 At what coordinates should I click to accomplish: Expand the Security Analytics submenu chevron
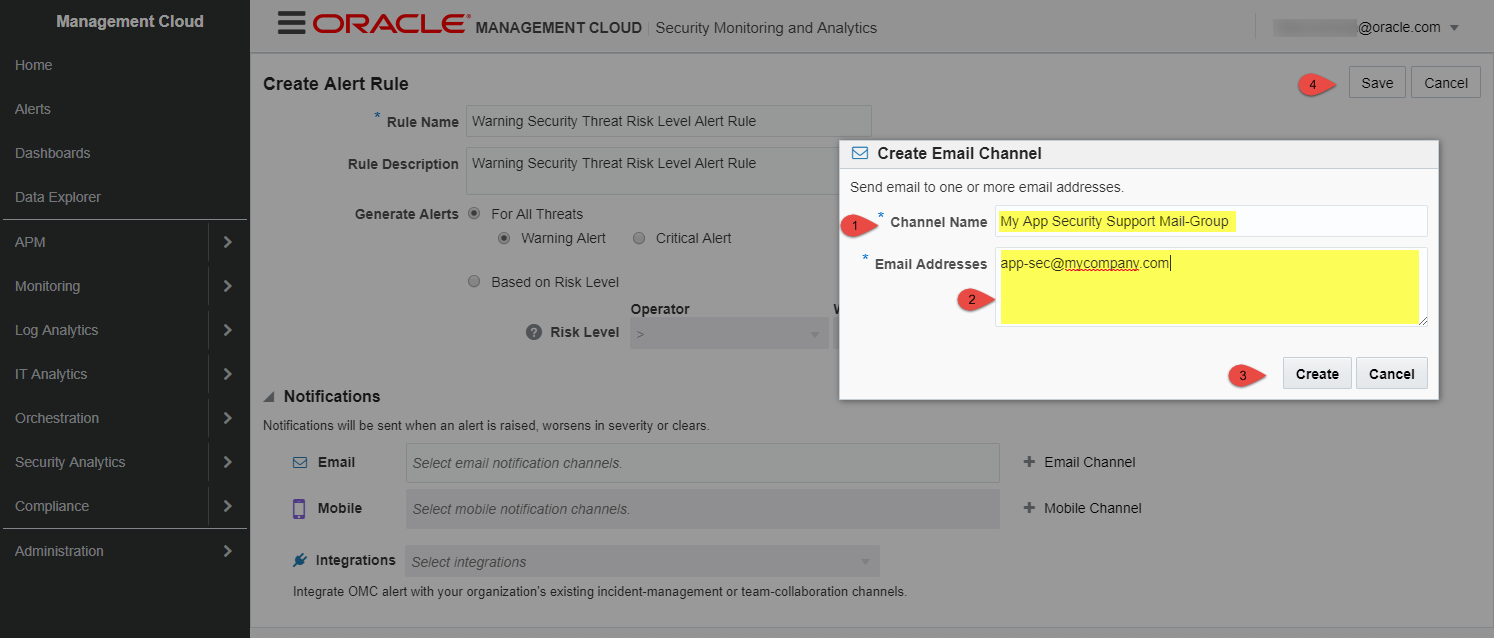[x=228, y=462]
